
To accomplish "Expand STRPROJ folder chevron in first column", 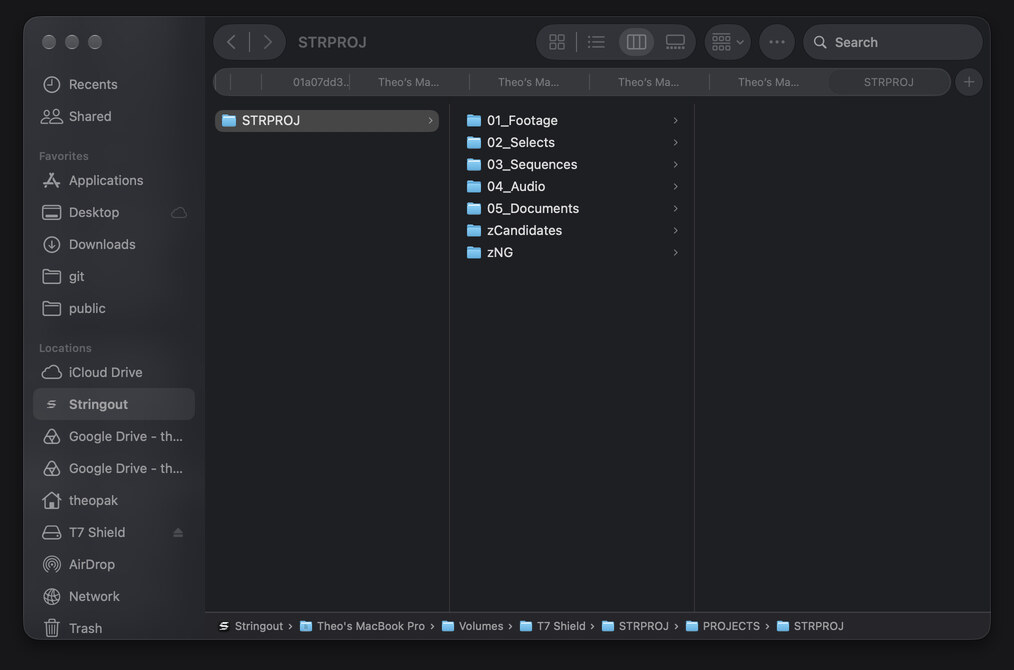I will pos(430,121).
